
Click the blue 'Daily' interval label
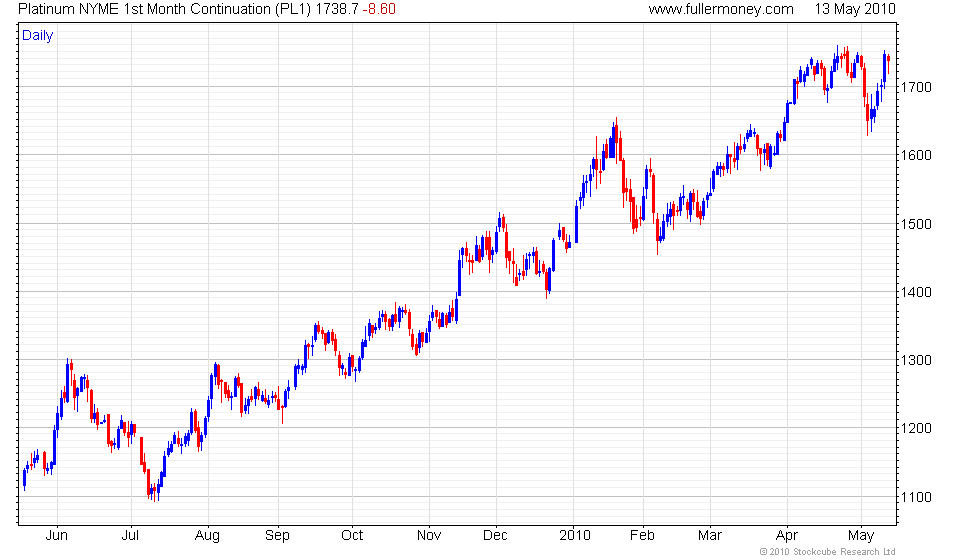click(38, 36)
